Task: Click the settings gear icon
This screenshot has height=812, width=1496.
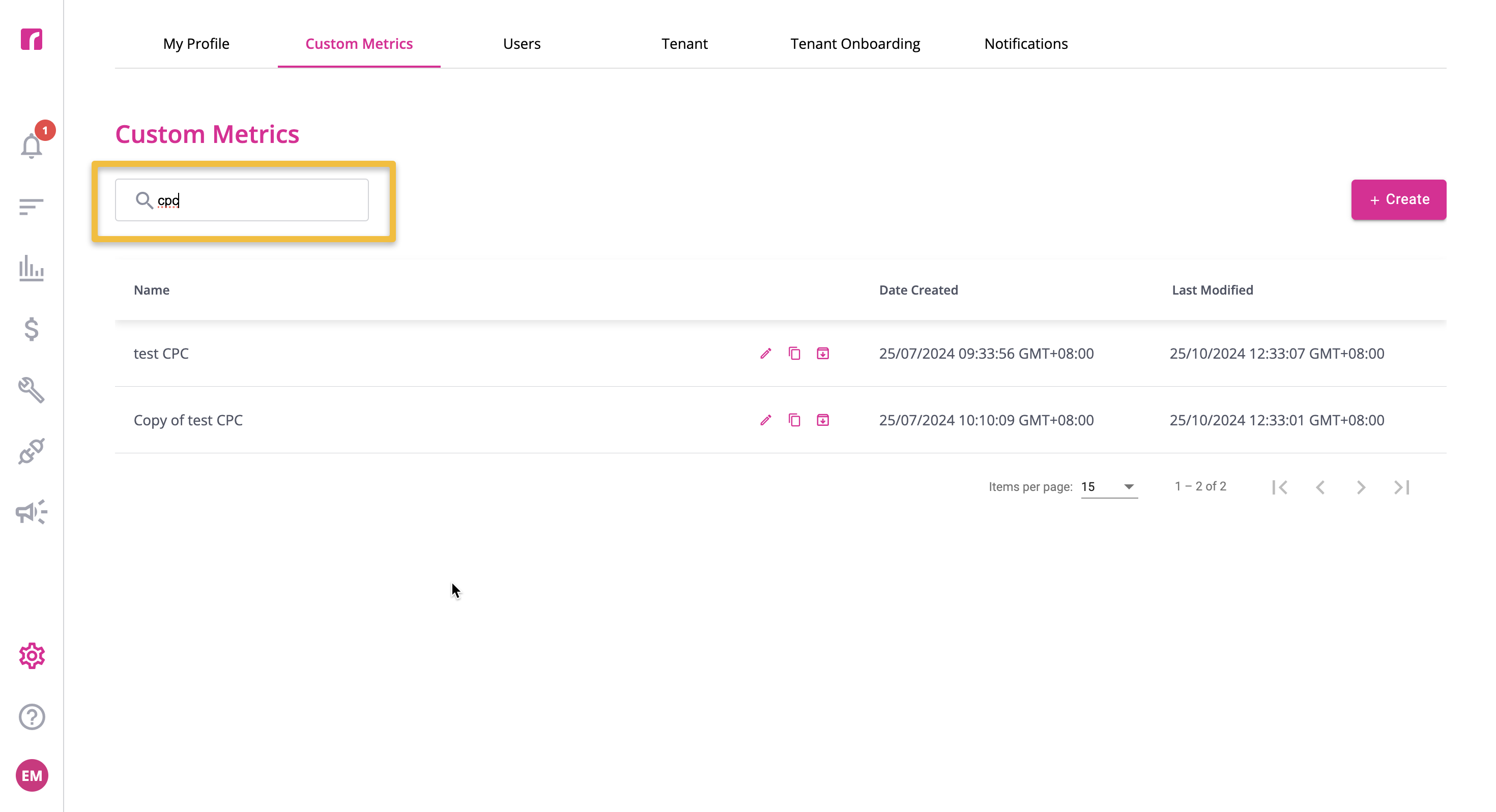Action: [32, 656]
